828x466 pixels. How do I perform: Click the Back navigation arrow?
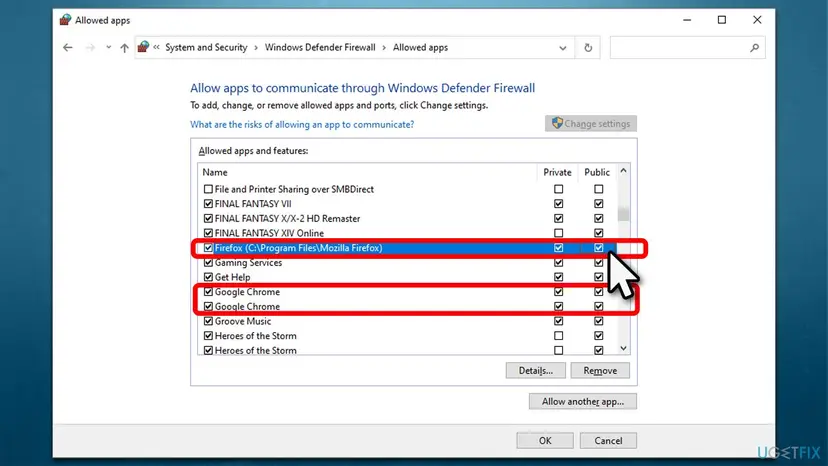(x=68, y=48)
